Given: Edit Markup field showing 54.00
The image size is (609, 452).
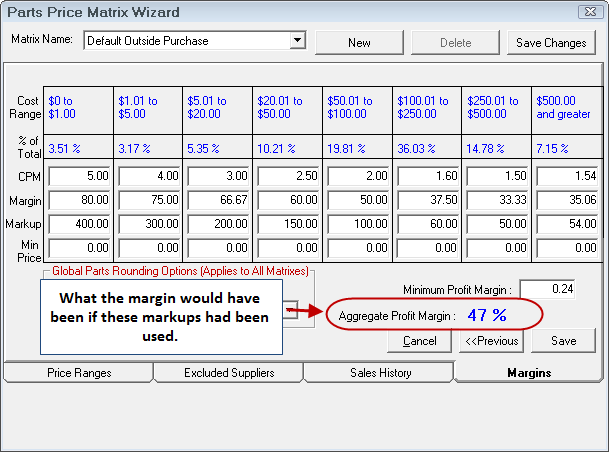Looking at the screenshot, I should [x=566, y=222].
